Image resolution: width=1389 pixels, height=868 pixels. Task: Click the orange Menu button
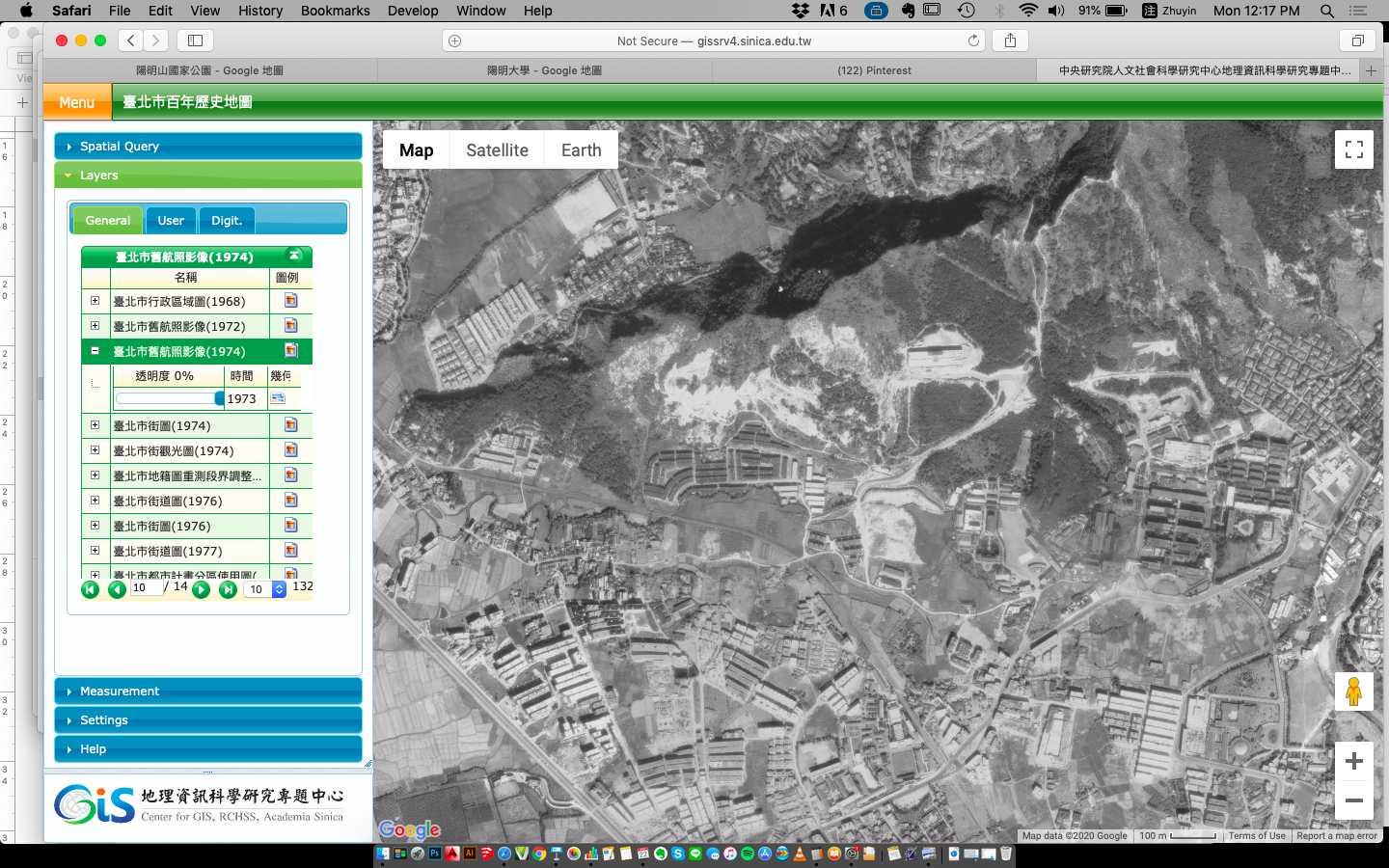77,102
